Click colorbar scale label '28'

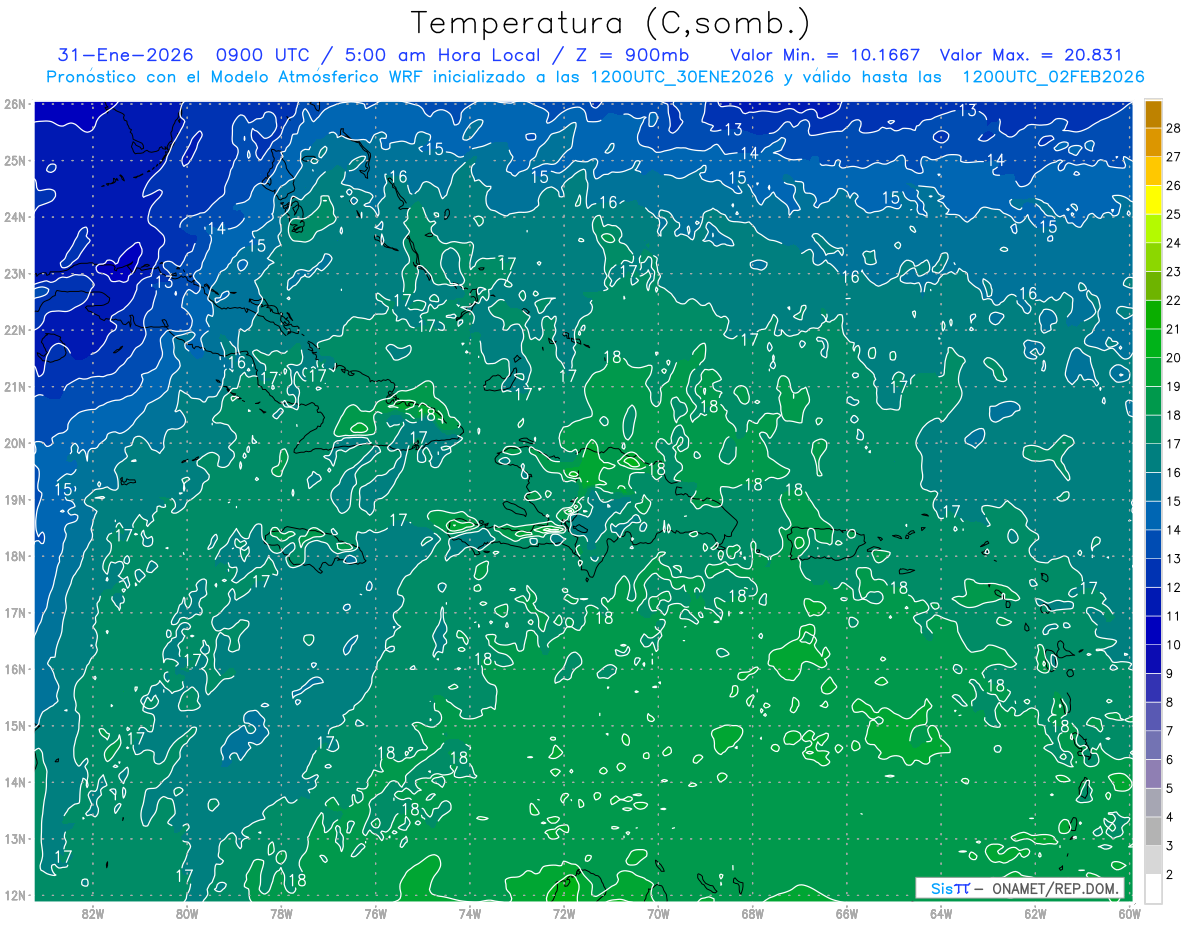pos(1174,128)
